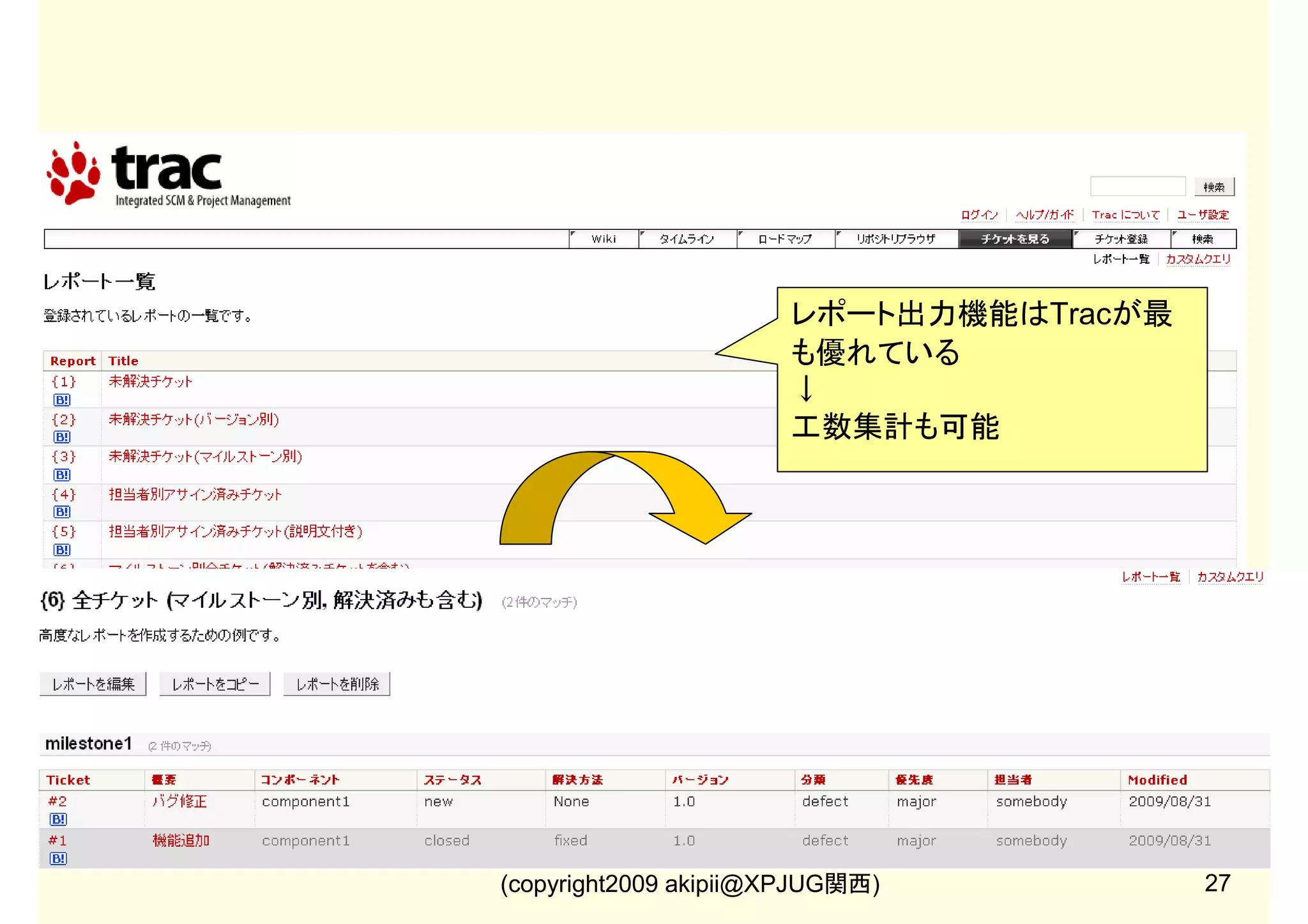Click the Hatena B! icon under report {1}
The image size is (1308, 924).
pyautogui.click(x=62, y=400)
